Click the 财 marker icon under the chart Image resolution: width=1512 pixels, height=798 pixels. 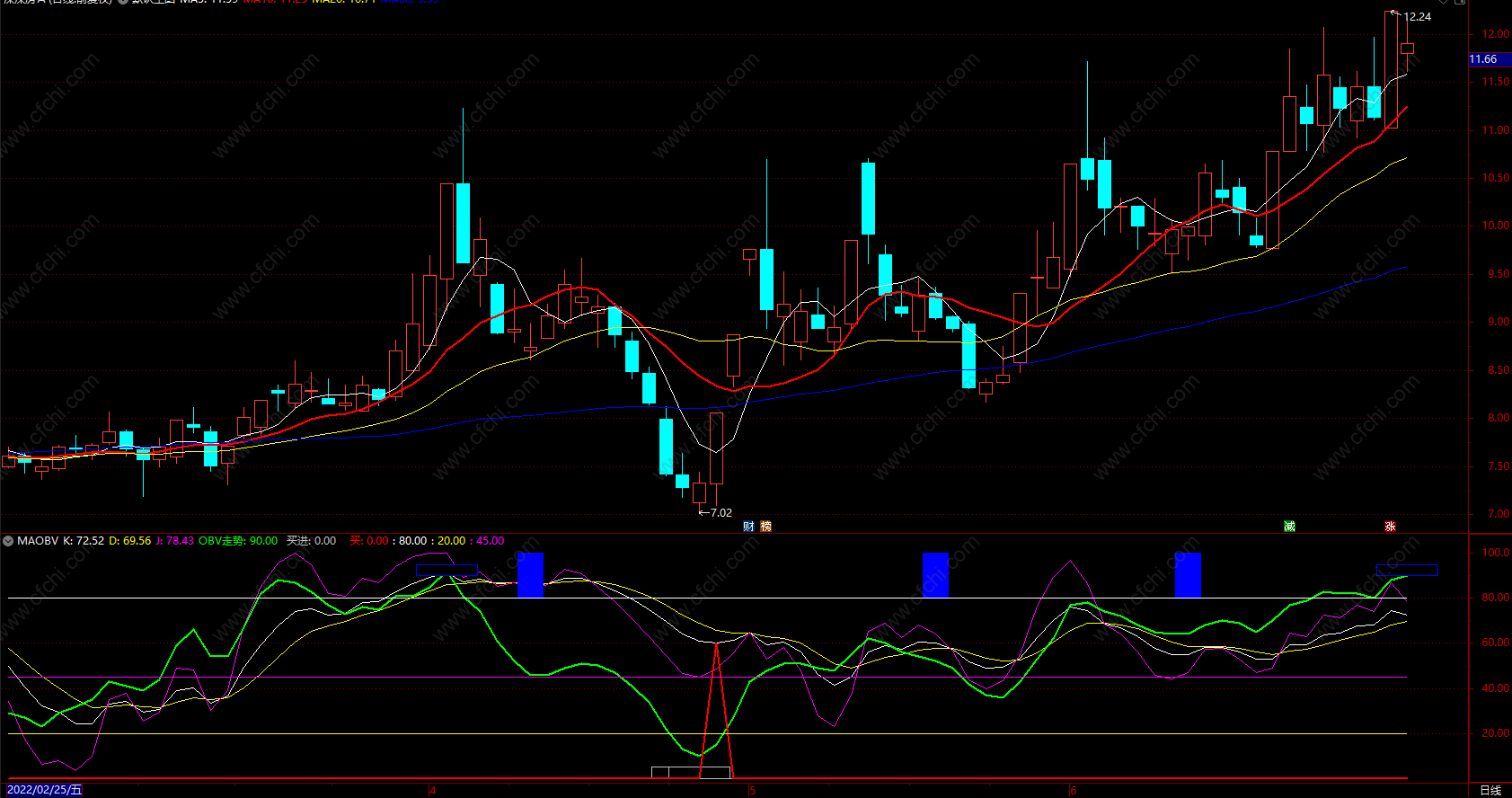coord(748,527)
